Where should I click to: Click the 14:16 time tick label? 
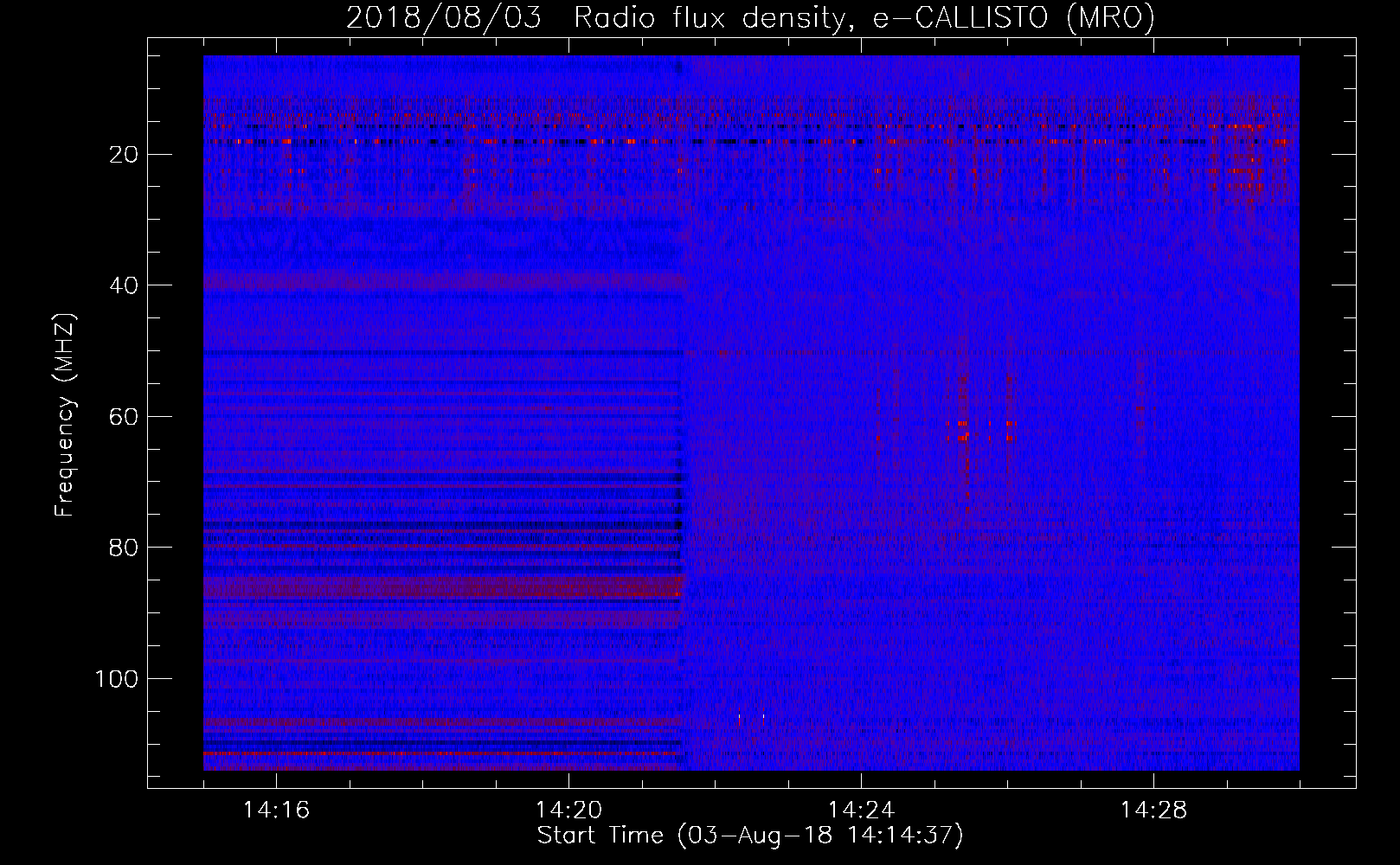[276, 811]
